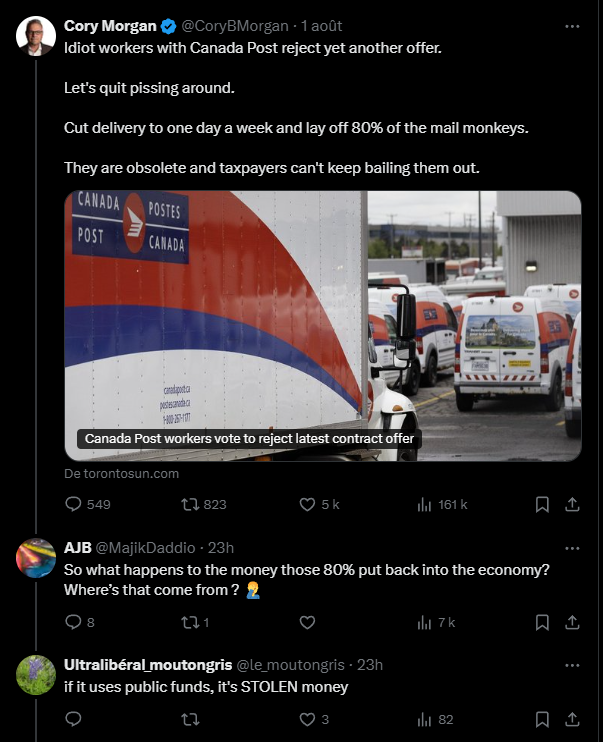Repost AJB's reply
The image size is (603, 742).
coord(189,622)
